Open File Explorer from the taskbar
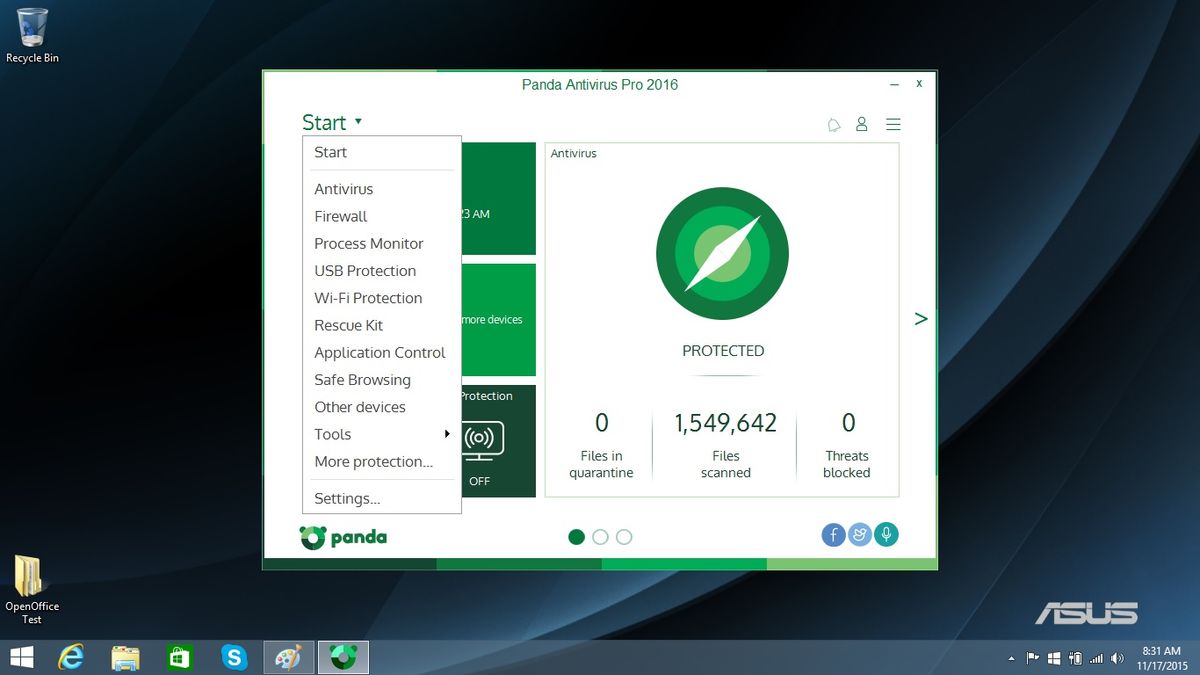Viewport: 1200px width, 675px height. pyautogui.click(x=125, y=657)
